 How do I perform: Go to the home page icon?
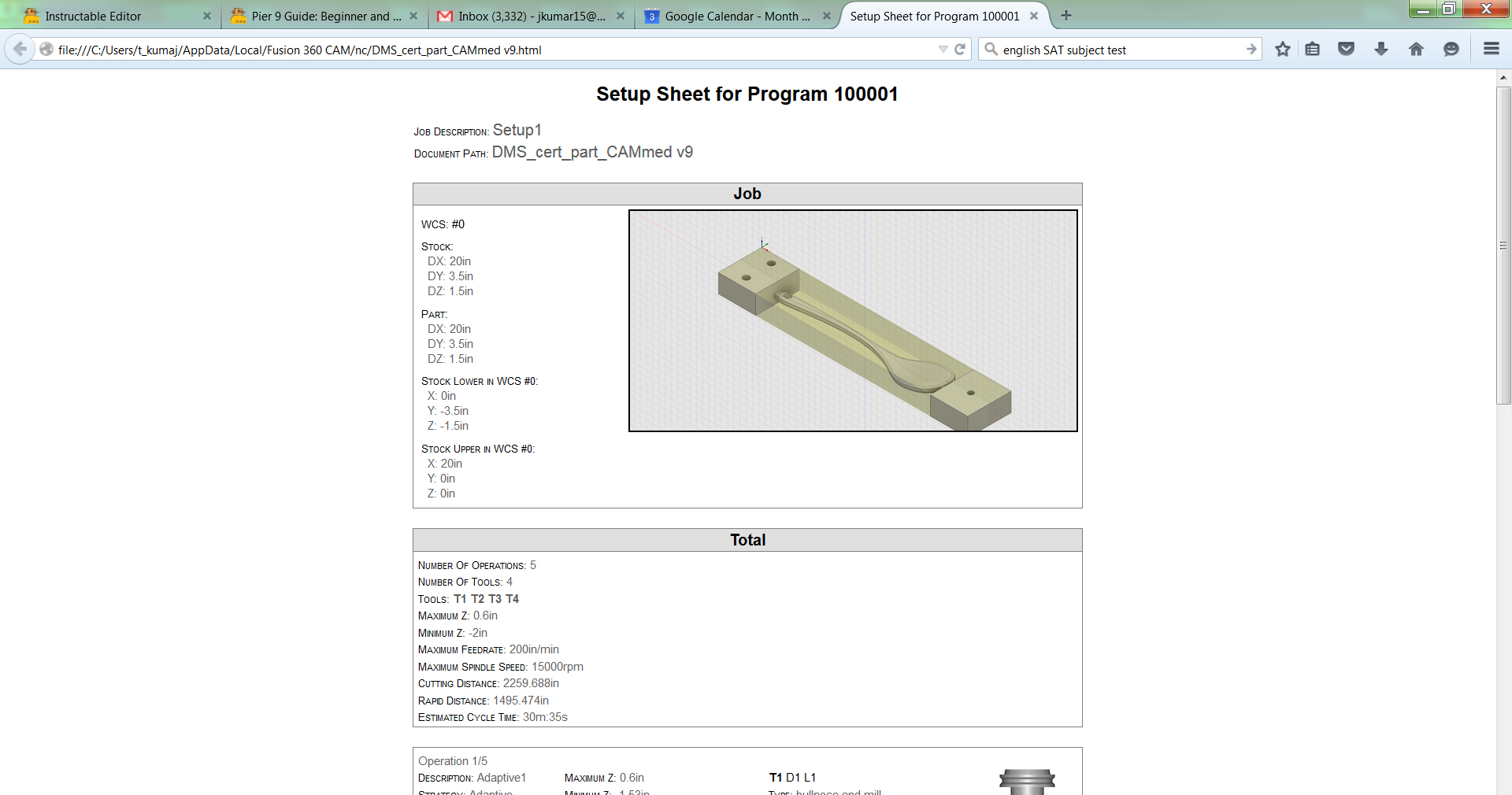1416,49
